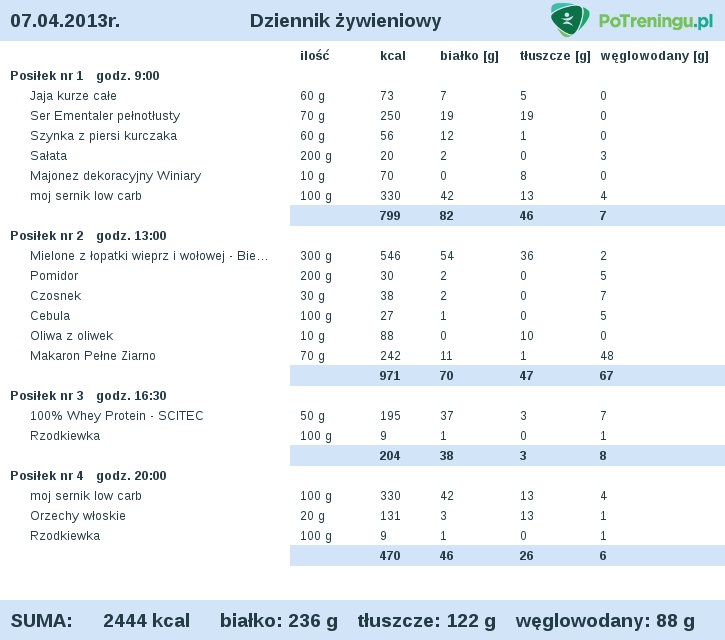725x640 pixels.
Task: Click the total 2444 kcal value
Action: pyautogui.click(x=147, y=621)
